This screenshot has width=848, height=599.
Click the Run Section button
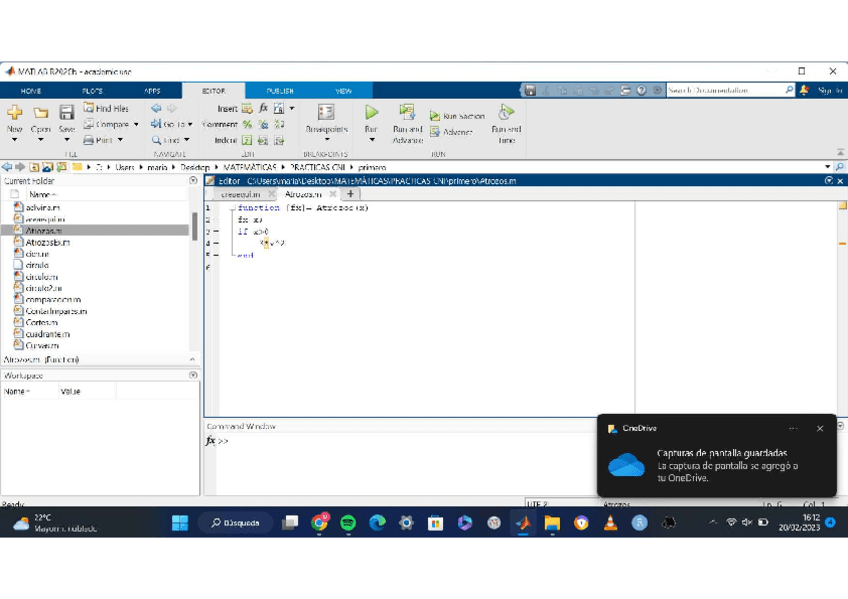(457, 116)
